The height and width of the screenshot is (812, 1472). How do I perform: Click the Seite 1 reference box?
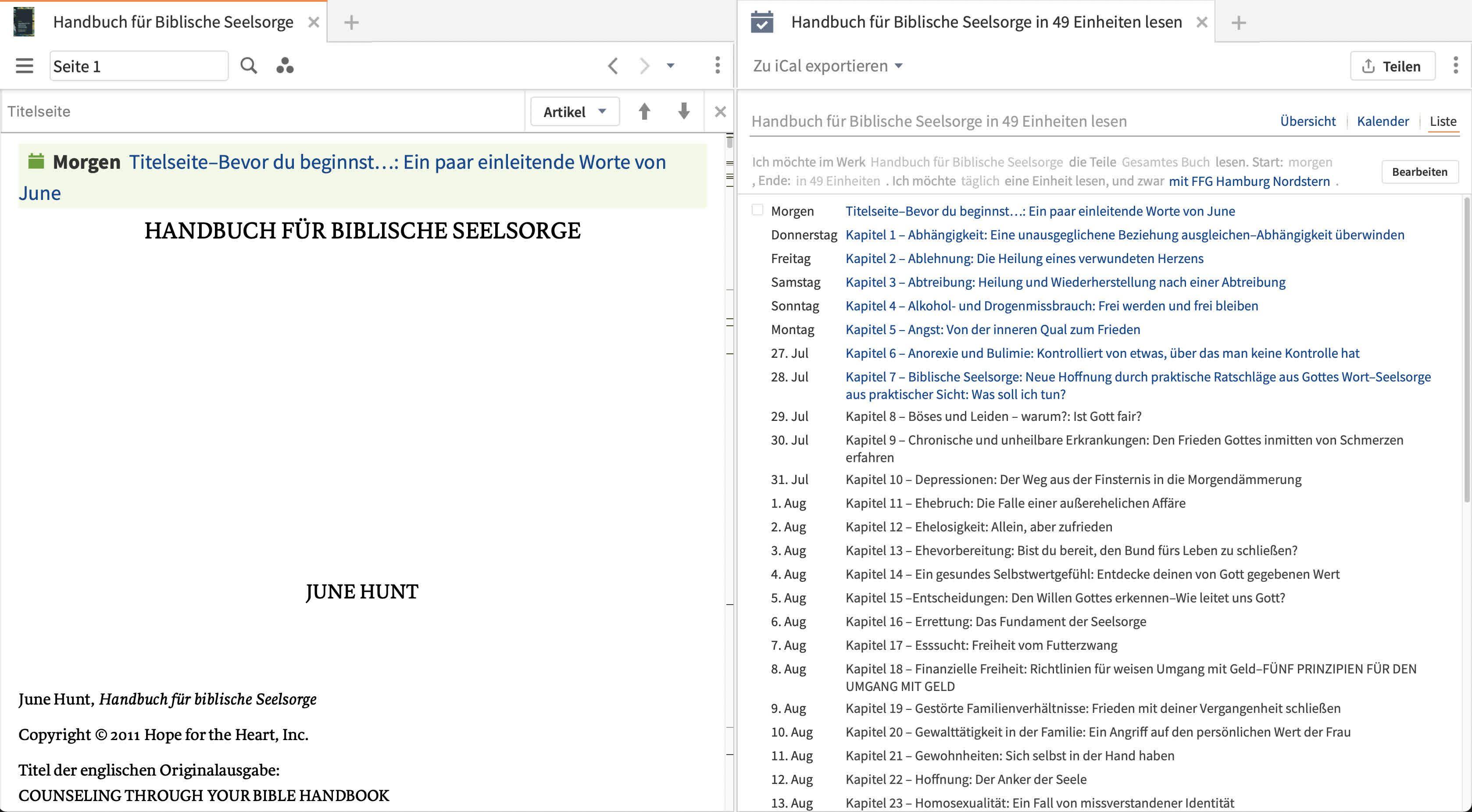pos(139,66)
